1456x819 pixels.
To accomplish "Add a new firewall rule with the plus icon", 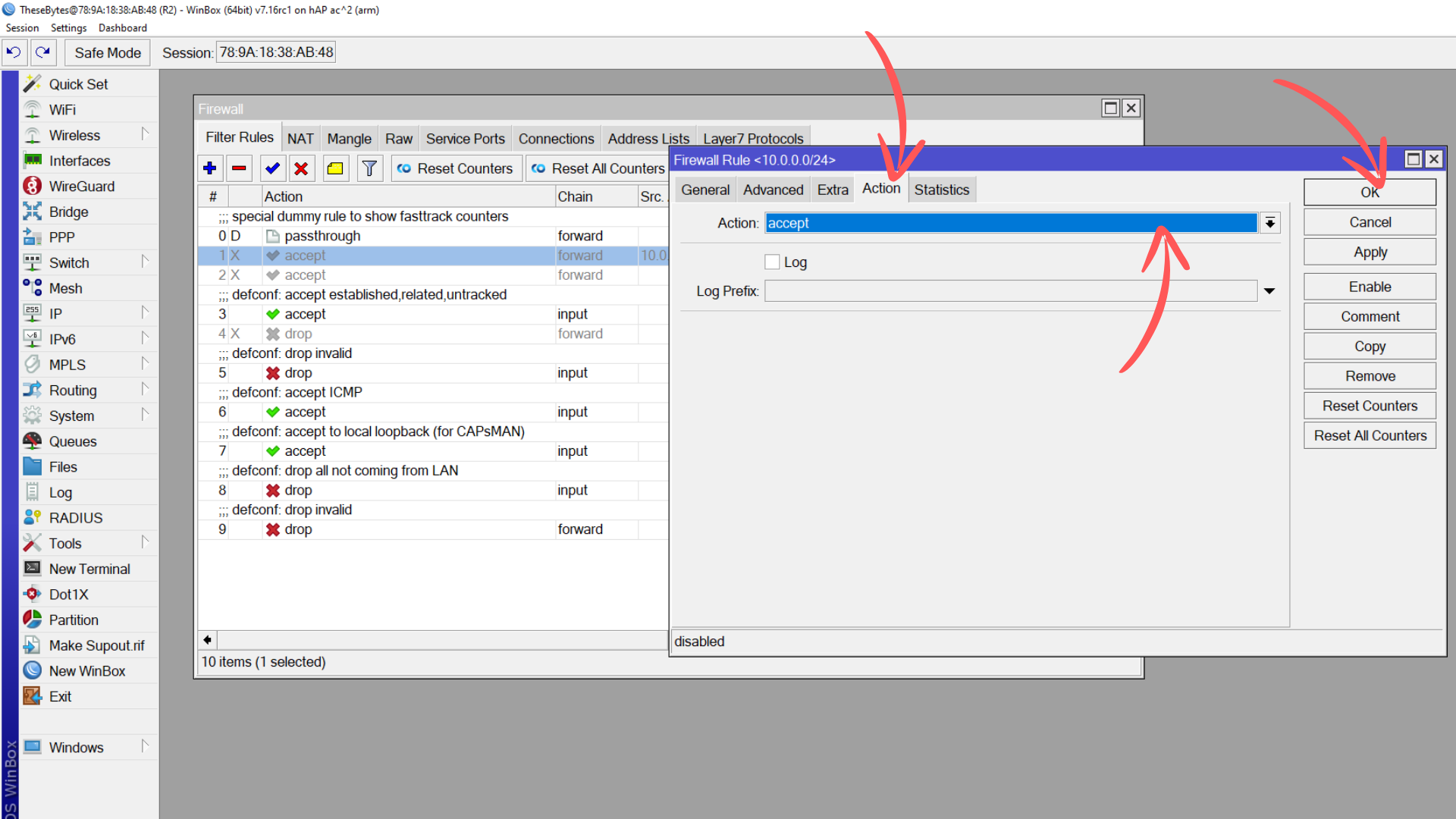I will click(210, 168).
